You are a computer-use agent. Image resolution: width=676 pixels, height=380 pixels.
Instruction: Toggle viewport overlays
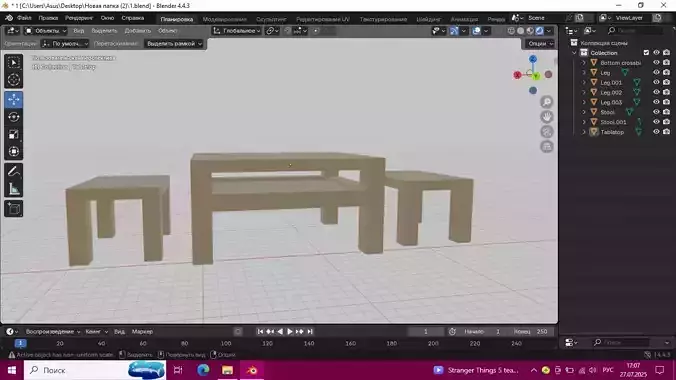coord(476,31)
